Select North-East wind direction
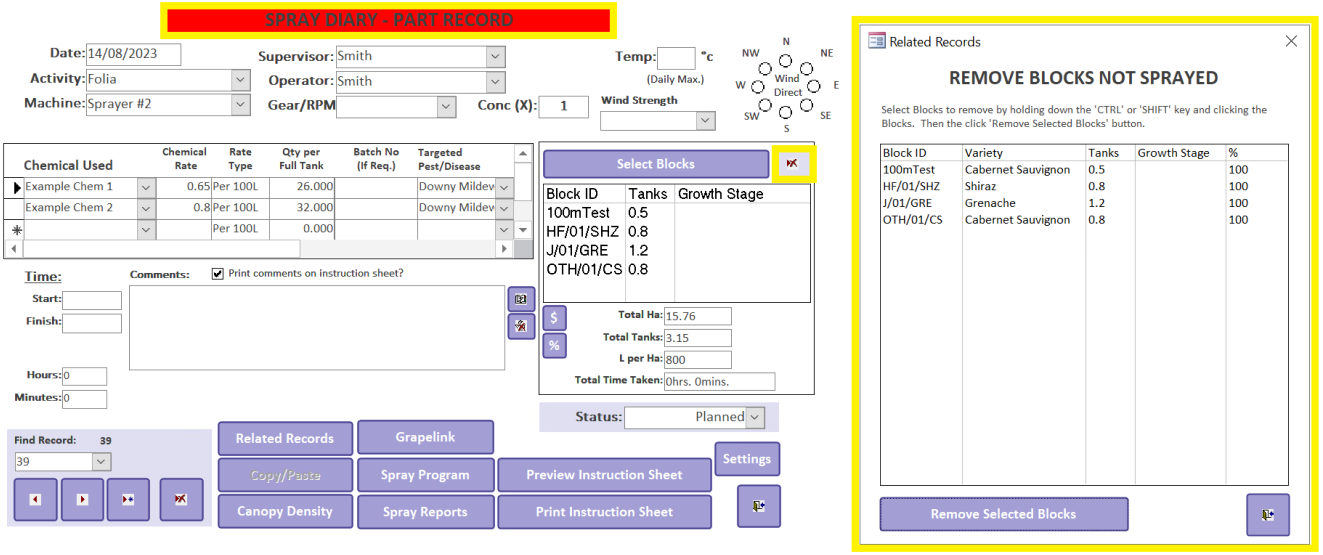1323x555 pixels. (806, 68)
